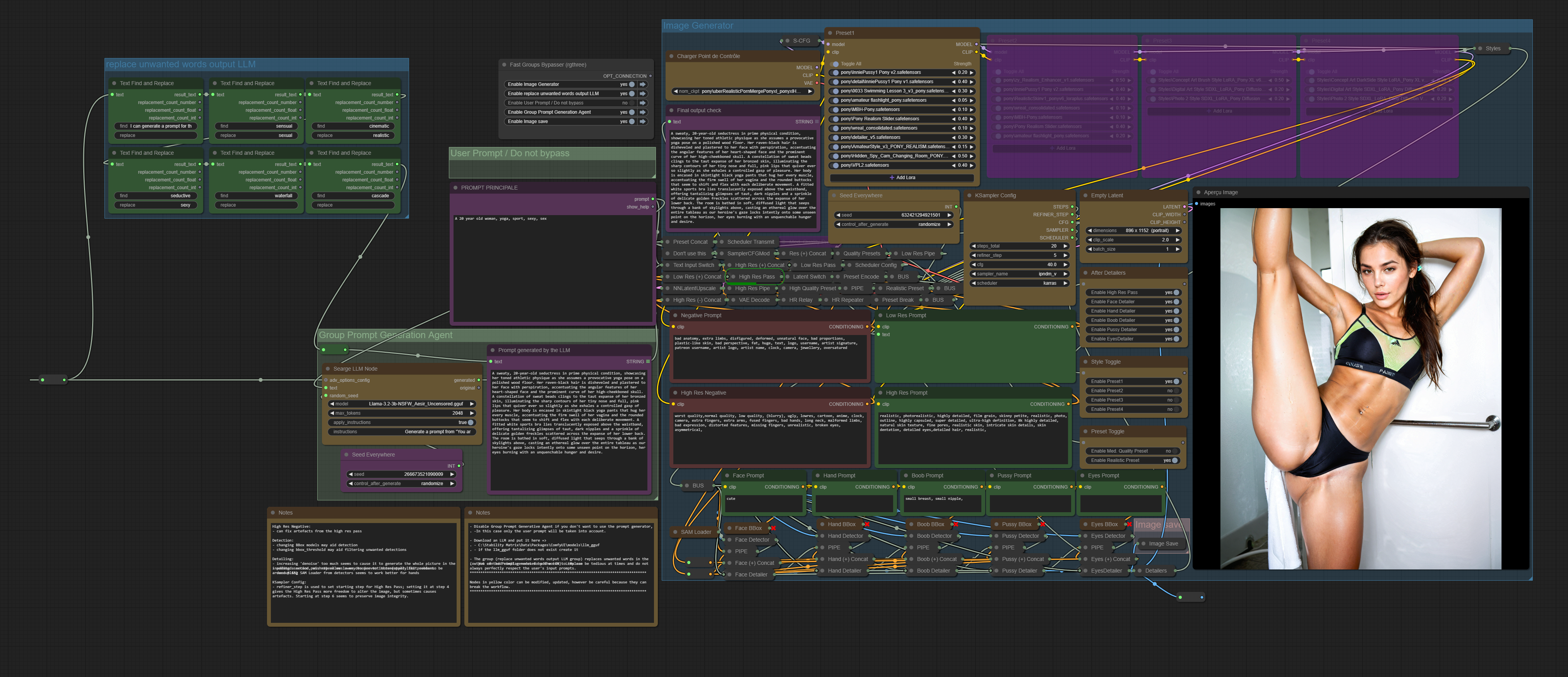
Task: Click collapse dot on Searge LLM Node
Action: point(327,369)
